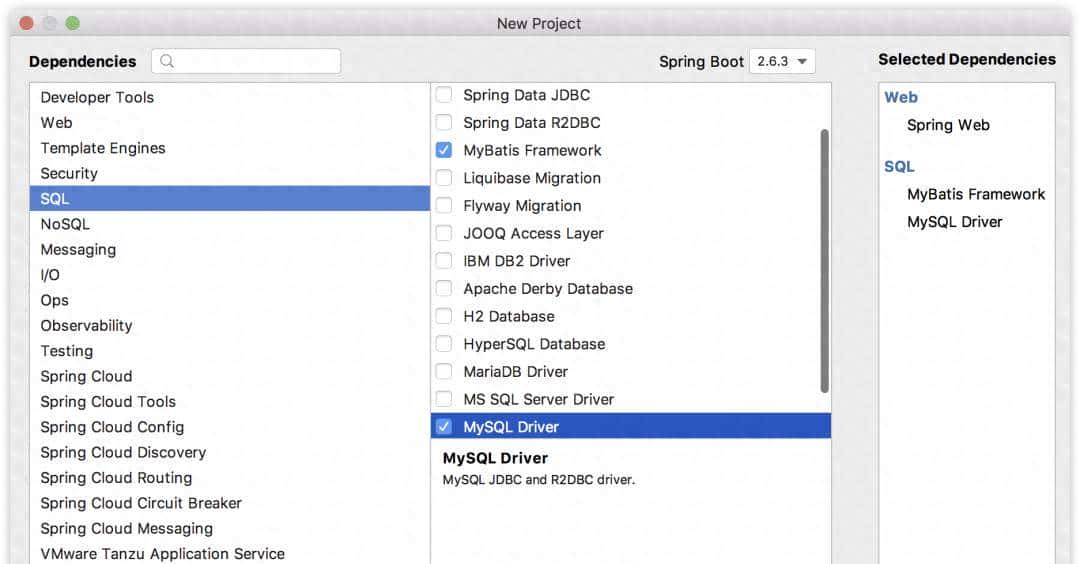Select the NoSQL category

click(x=65, y=224)
